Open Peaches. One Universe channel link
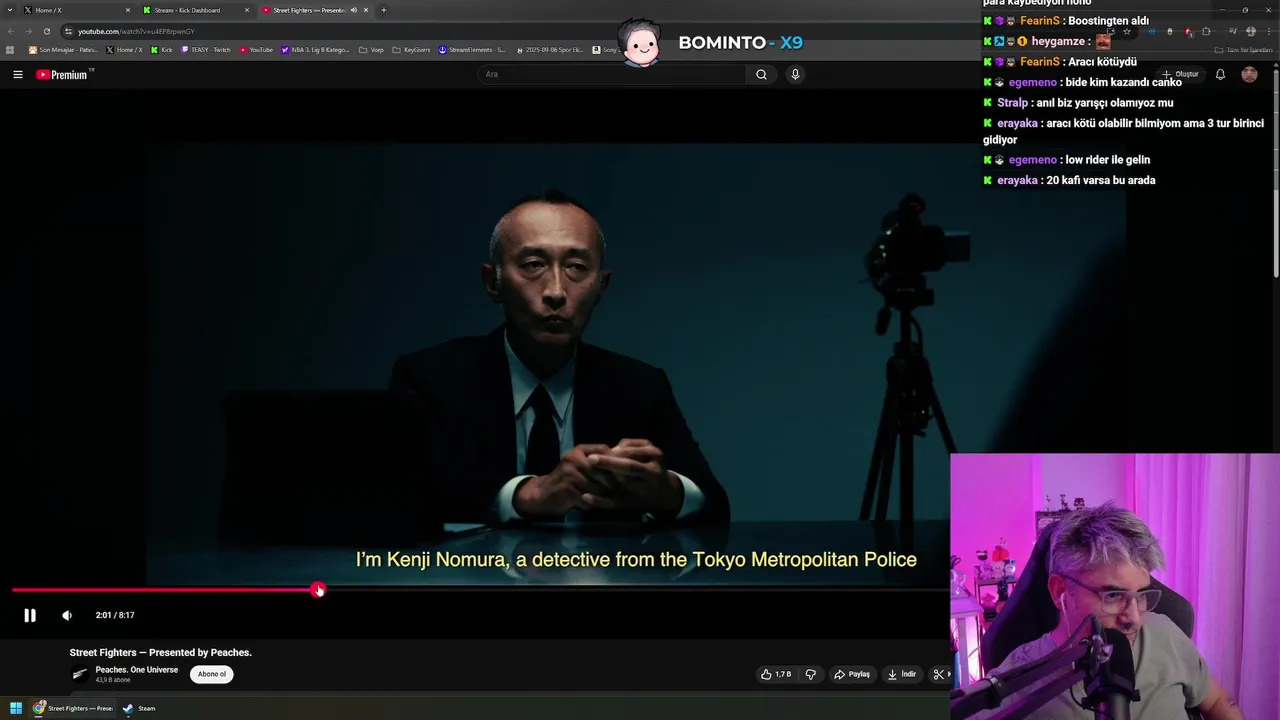This screenshot has height=720, width=1280. point(136,669)
